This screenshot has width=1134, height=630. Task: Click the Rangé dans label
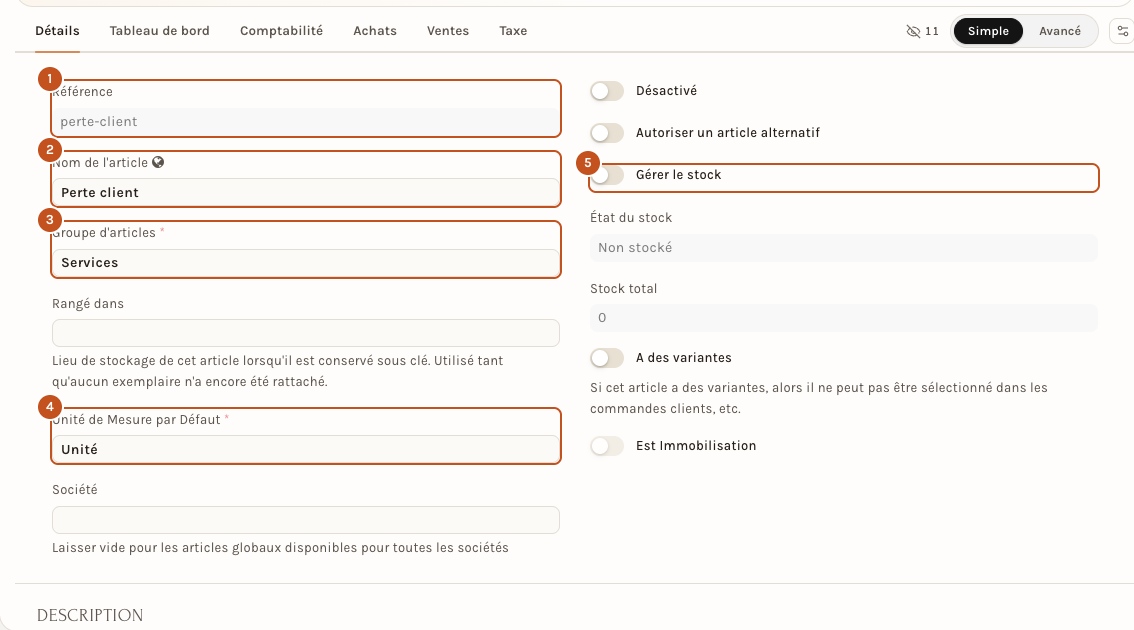coord(88,304)
